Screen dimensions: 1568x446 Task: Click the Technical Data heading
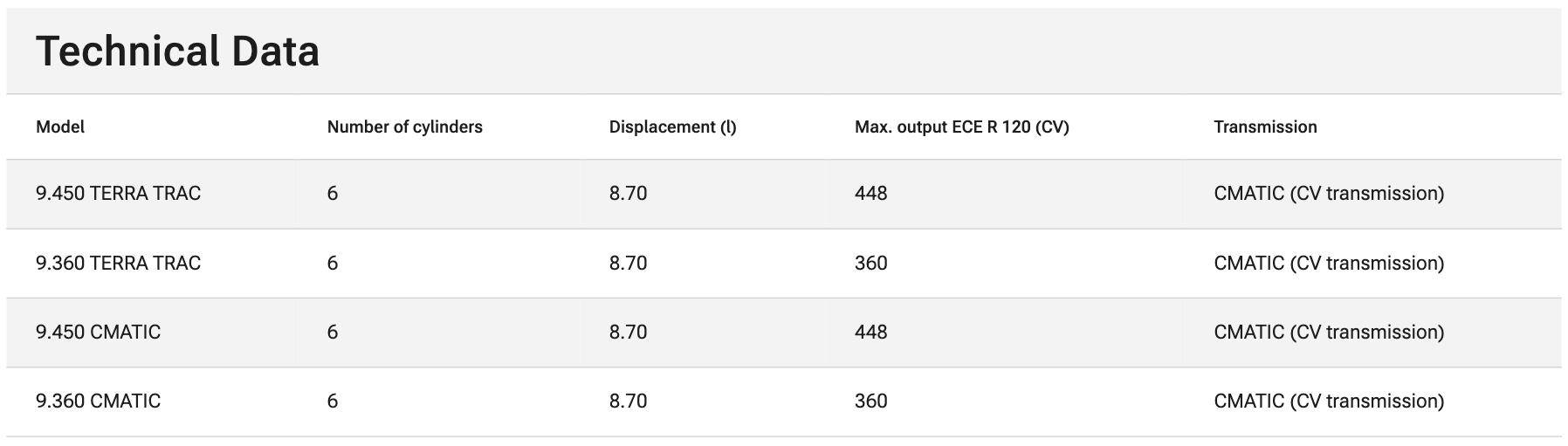click(x=178, y=51)
